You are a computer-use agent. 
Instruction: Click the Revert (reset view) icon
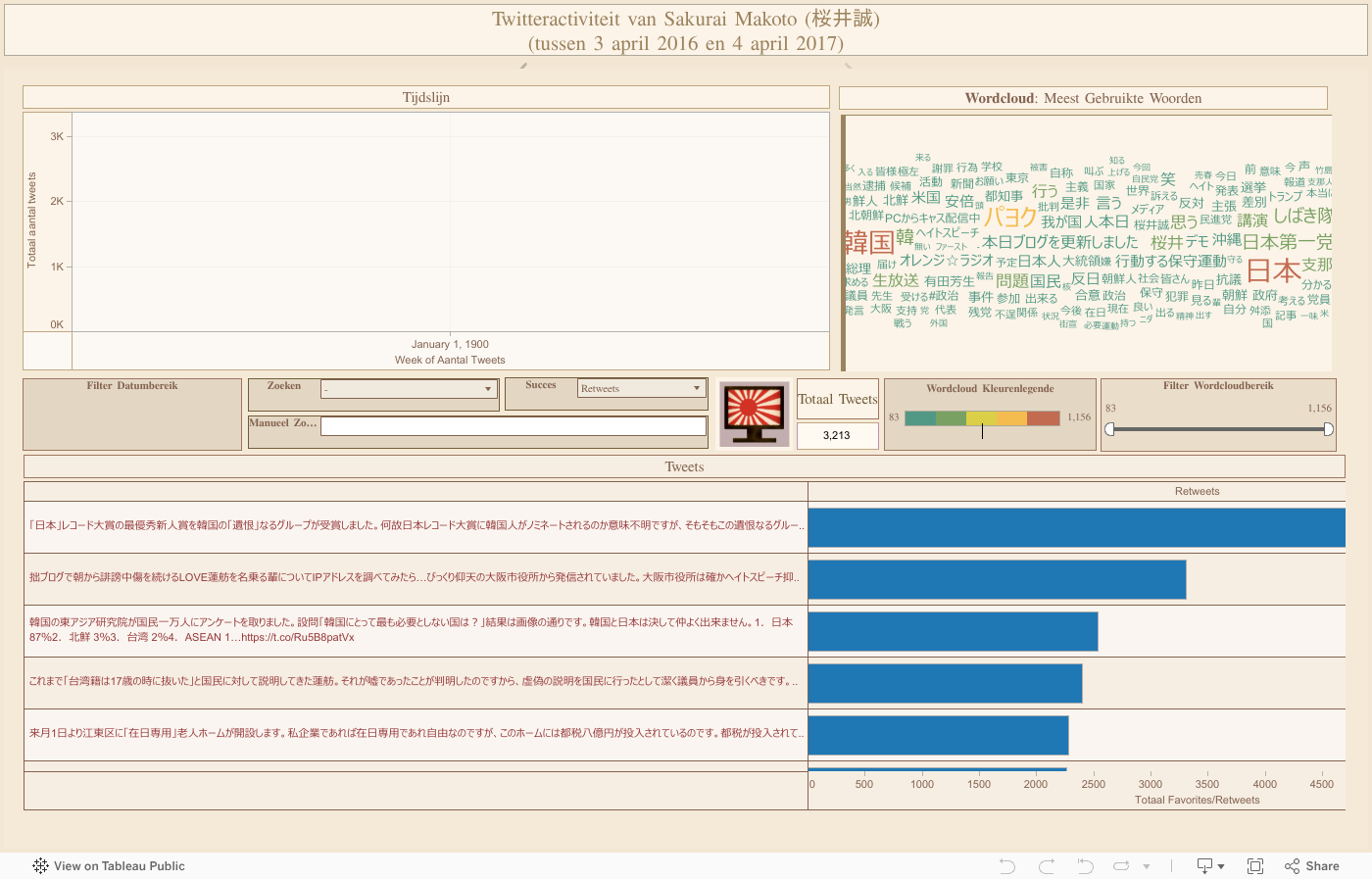click(1085, 866)
